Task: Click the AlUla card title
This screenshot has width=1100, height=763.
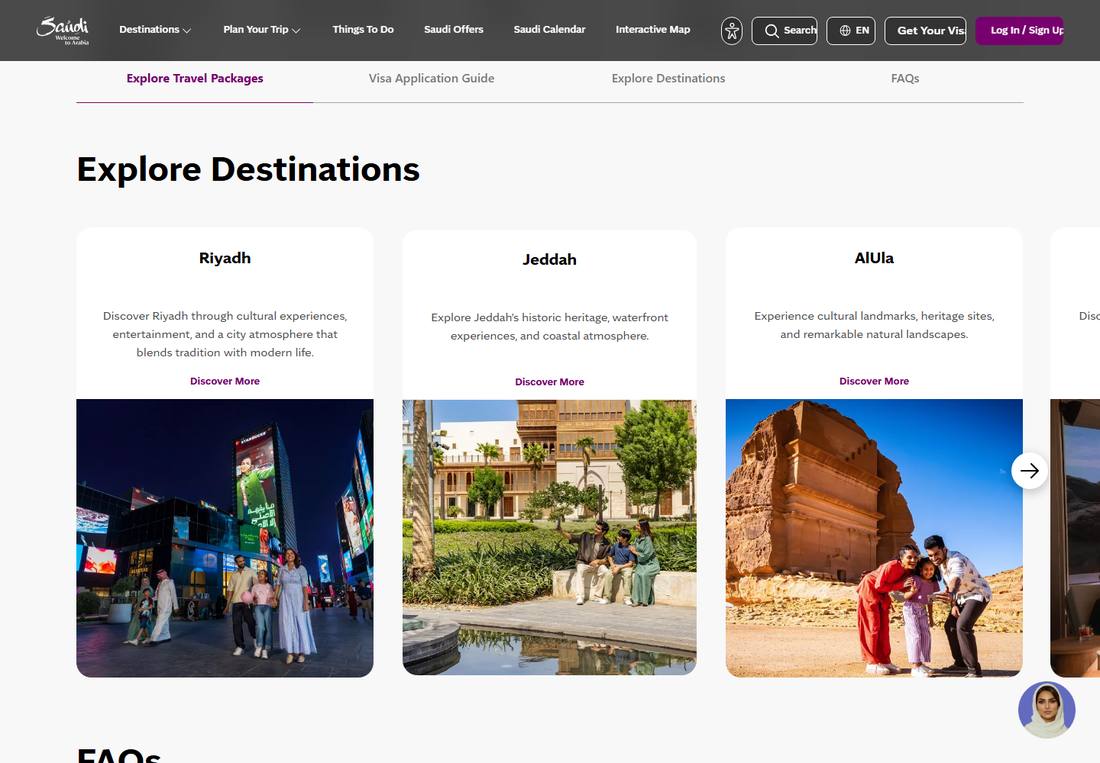Action: click(x=874, y=258)
